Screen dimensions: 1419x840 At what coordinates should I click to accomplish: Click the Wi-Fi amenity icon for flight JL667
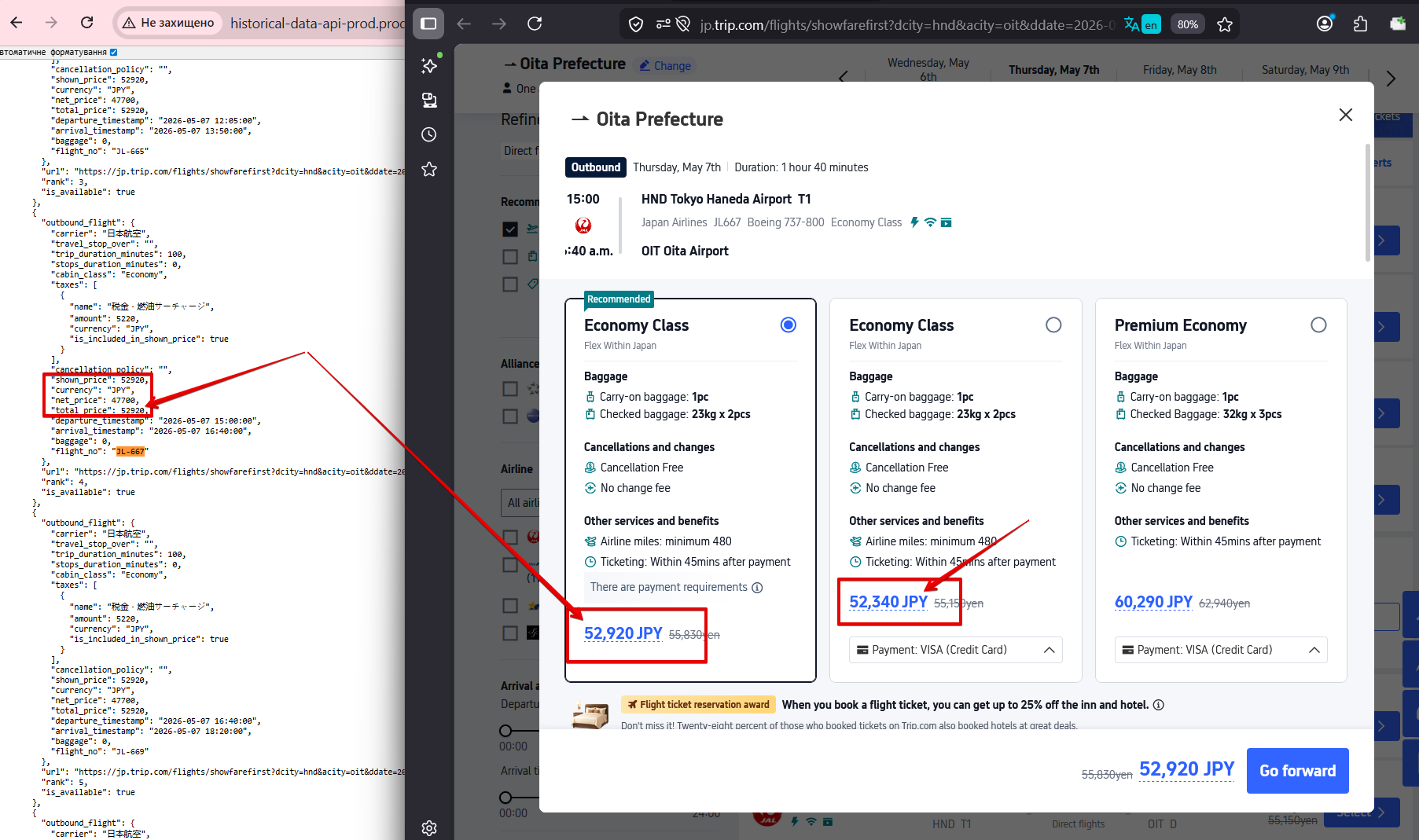pyautogui.click(x=930, y=222)
